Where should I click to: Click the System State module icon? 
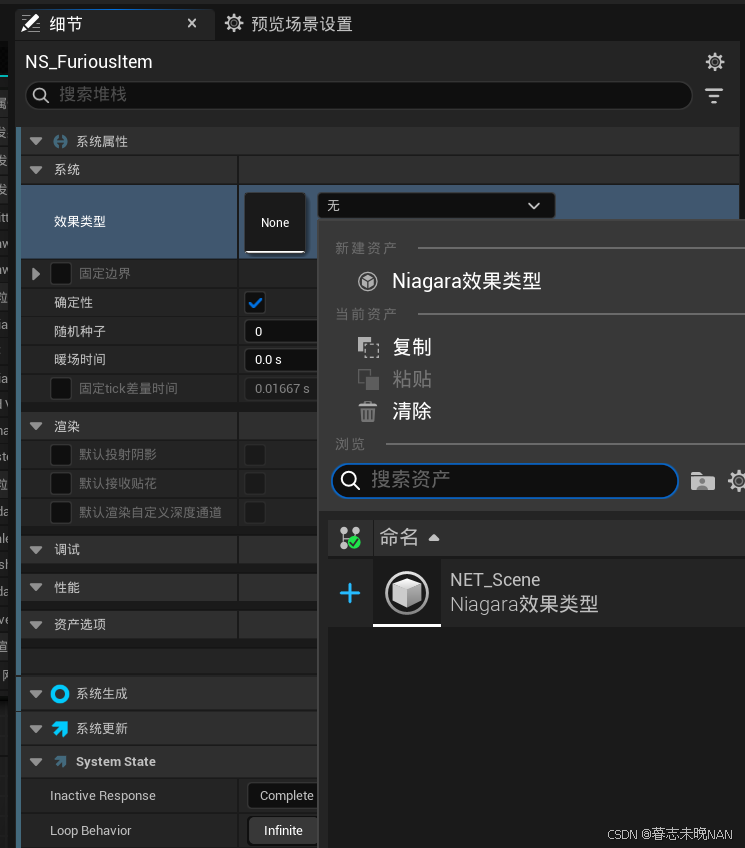coord(61,761)
